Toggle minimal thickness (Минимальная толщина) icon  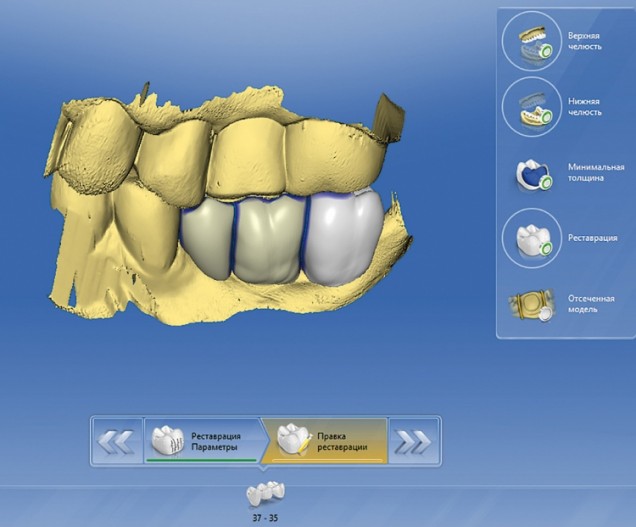[x=534, y=175]
